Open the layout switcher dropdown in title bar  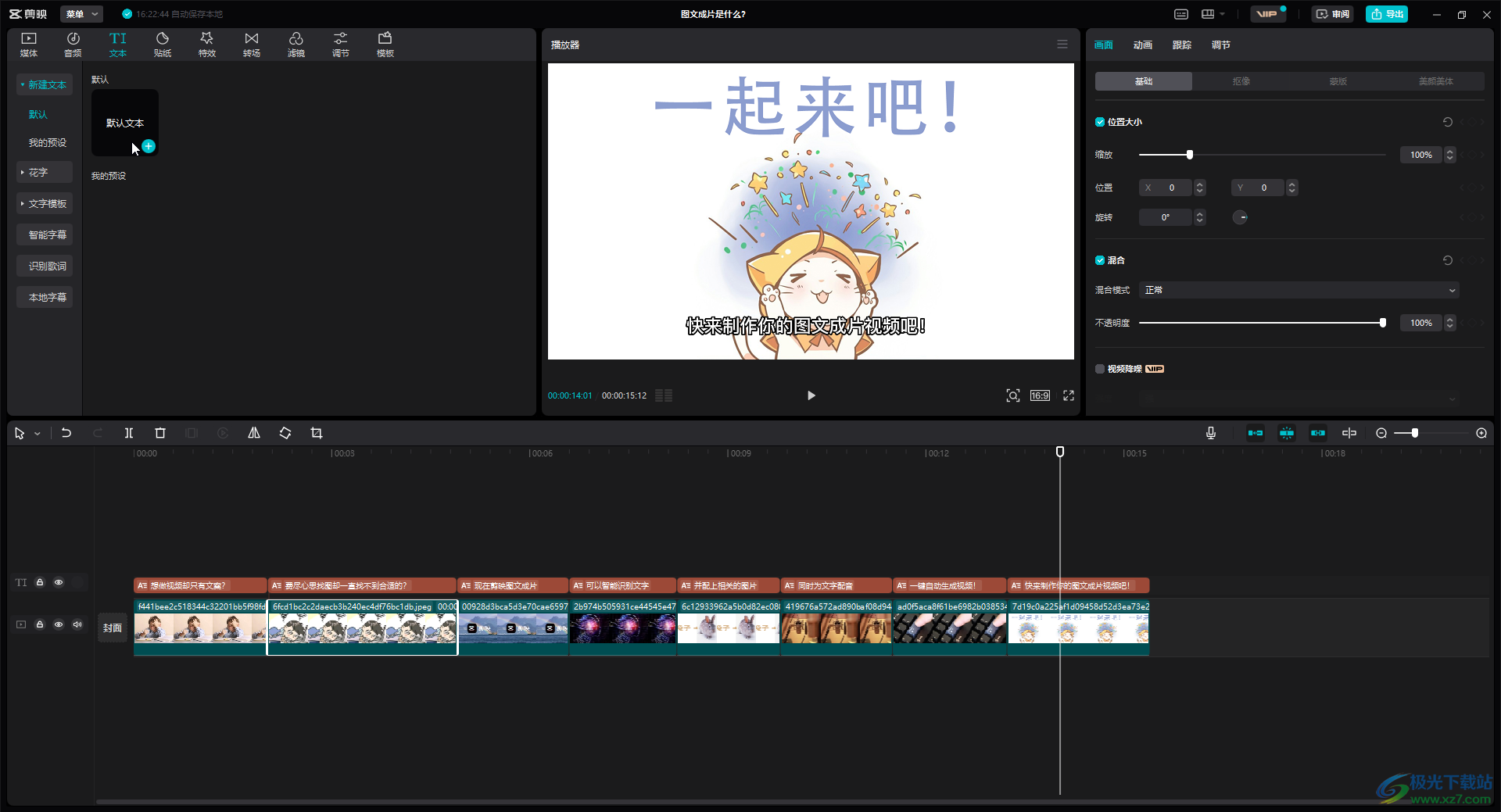pos(1213,14)
